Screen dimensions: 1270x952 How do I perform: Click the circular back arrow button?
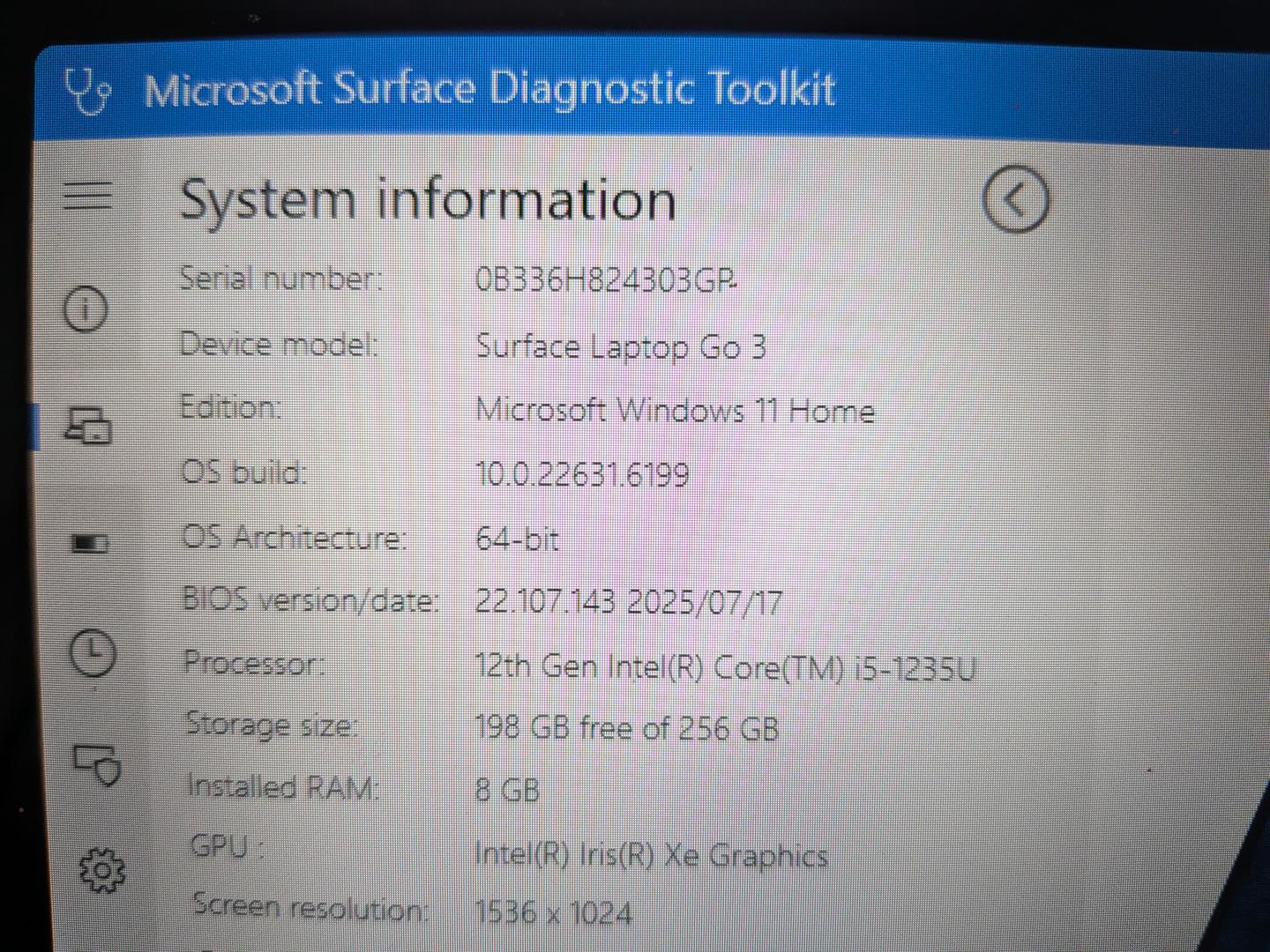(x=1015, y=199)
